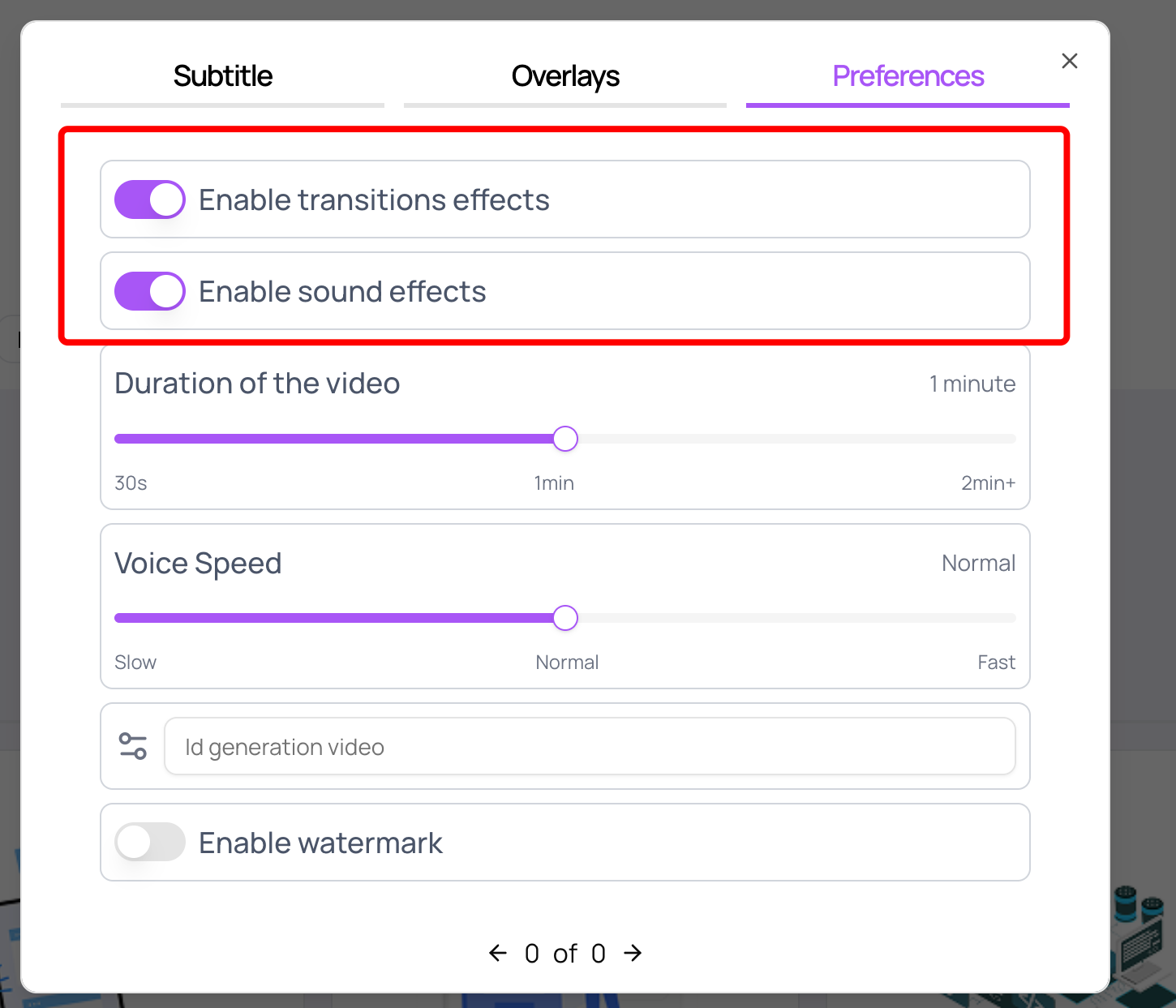The width and height of the screenshot is (1176, 1008).
Task: Click the 1min label below duration slider
Action: pyautogui.click(x=554, y=483)
